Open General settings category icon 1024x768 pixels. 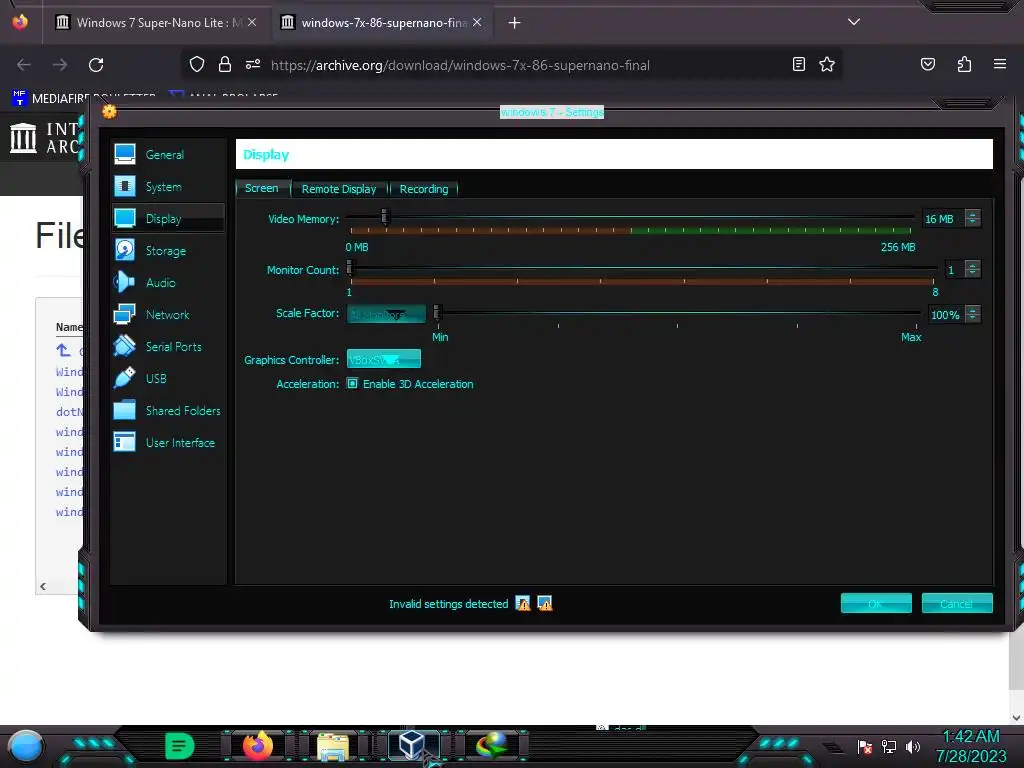[x=125, y=154]
